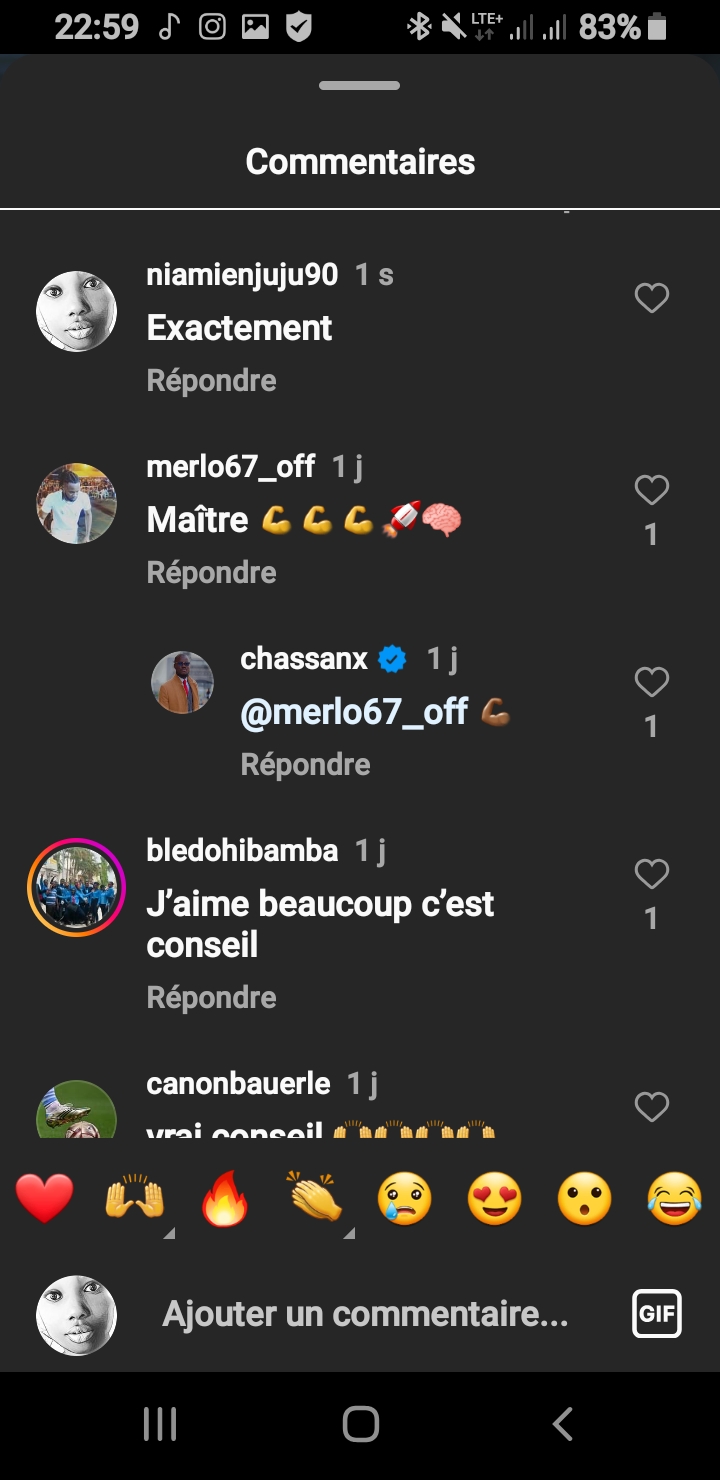The image size is (720, 1480).
Task: Tap the comments sheet drag handle
Action: (x=360, y=86)
